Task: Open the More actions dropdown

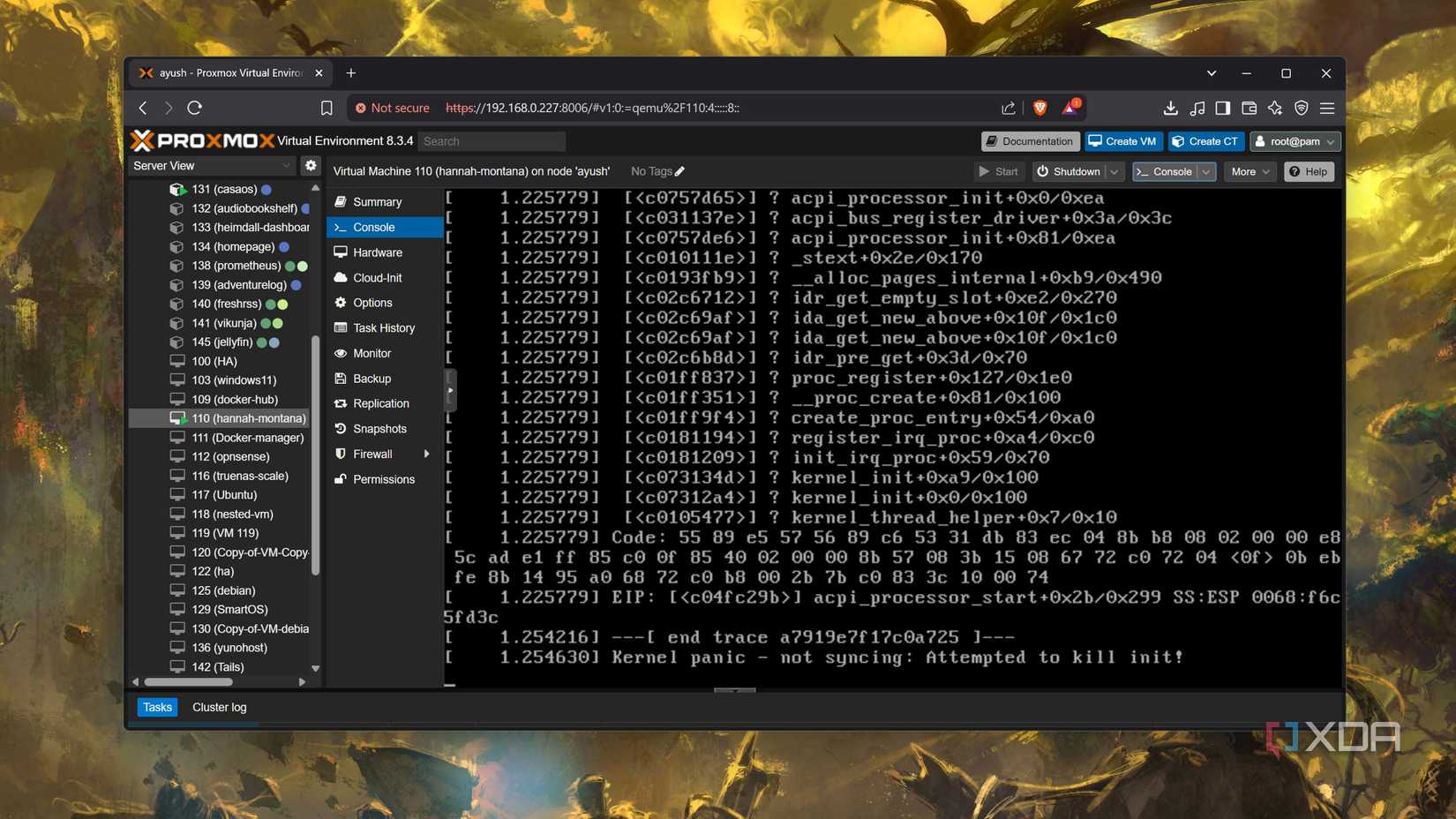Action: (x=1250, y=171)
